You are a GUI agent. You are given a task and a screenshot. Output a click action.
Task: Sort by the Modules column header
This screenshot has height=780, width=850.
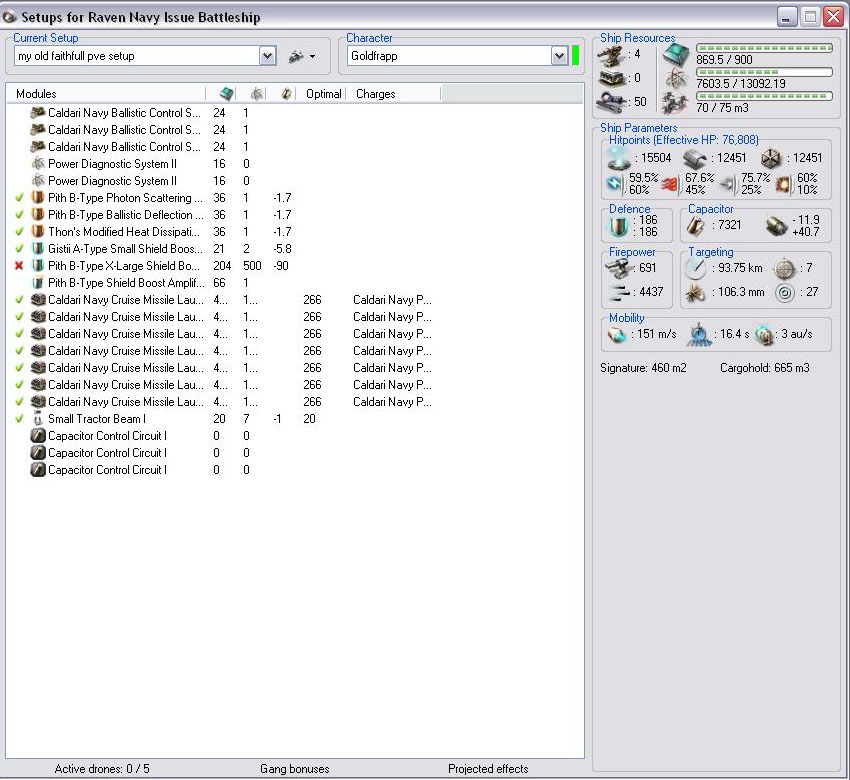pyautogui.click(x=36, y=94)
